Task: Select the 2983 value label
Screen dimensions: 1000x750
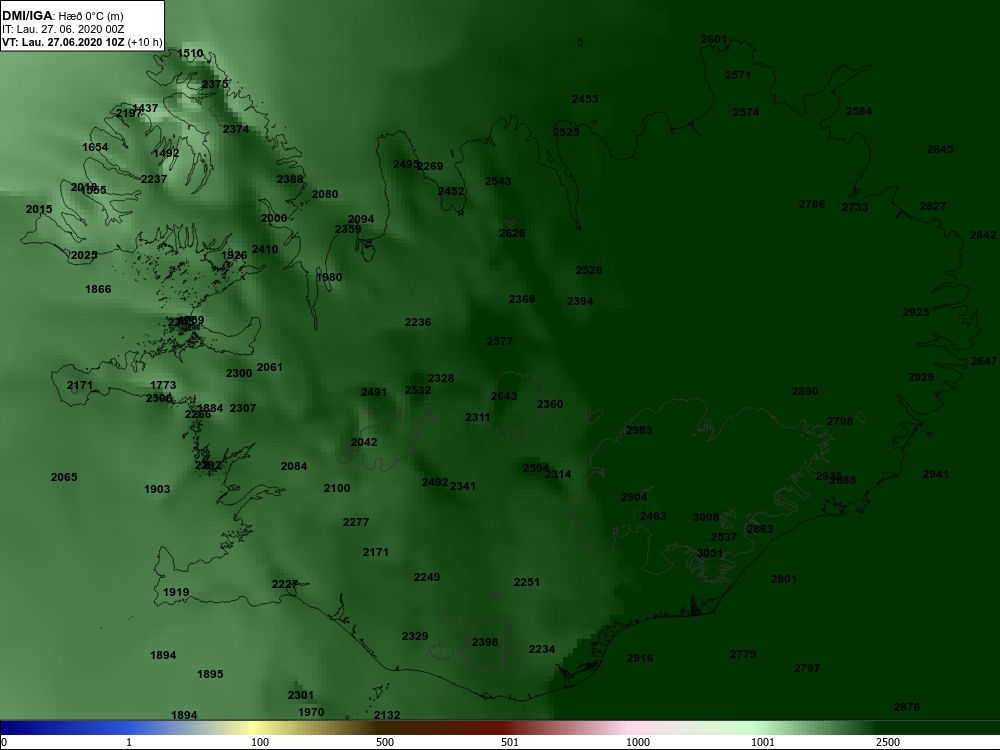Action: click(638, 430)
